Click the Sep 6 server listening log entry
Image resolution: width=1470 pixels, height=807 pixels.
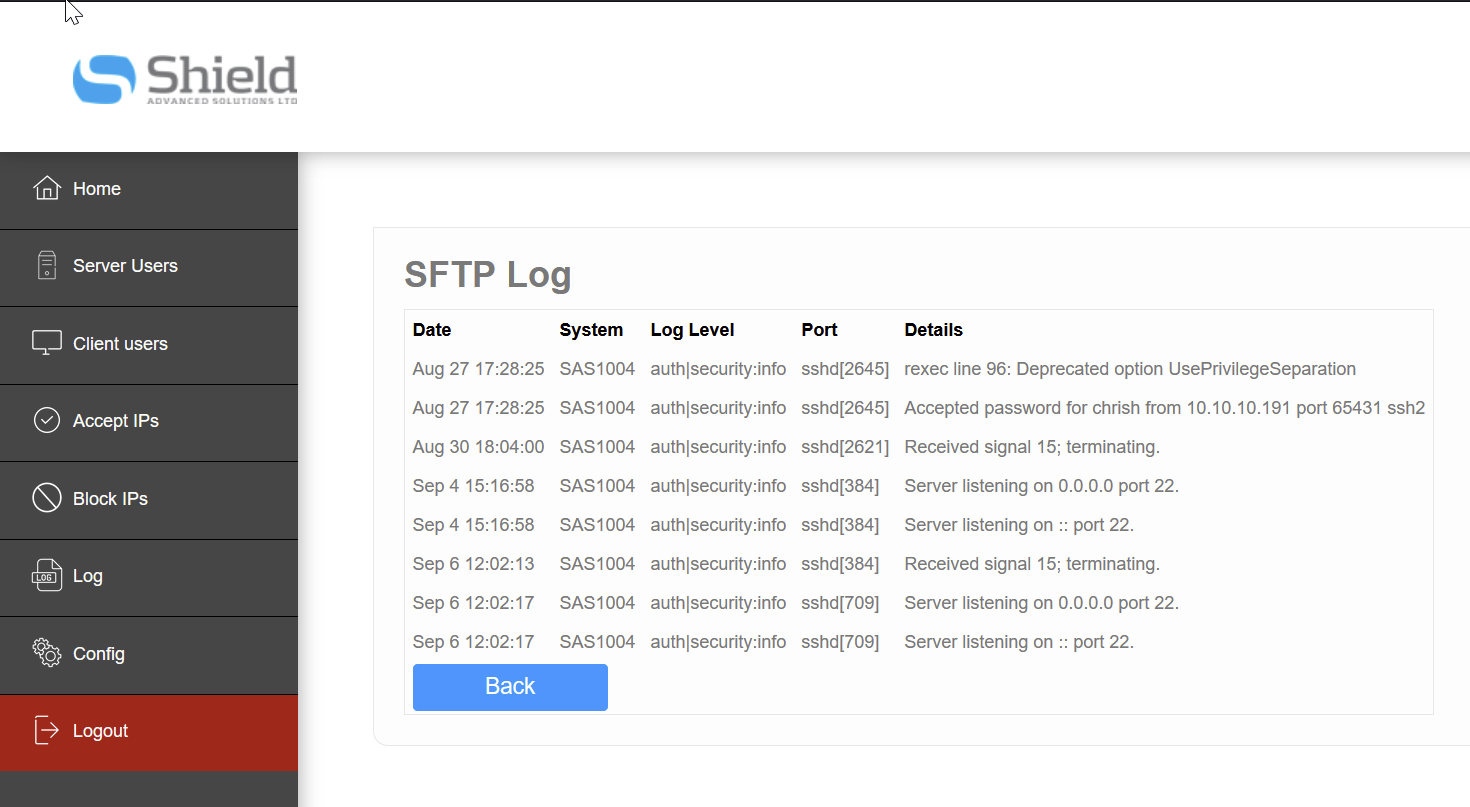[x=900, y=603]
